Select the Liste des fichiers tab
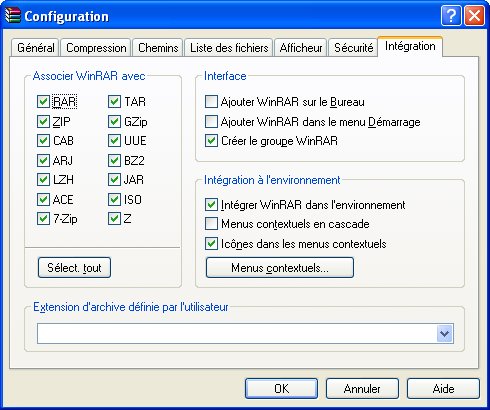Image resolution: width=490 pixels, height=410 pixels. 229,48
